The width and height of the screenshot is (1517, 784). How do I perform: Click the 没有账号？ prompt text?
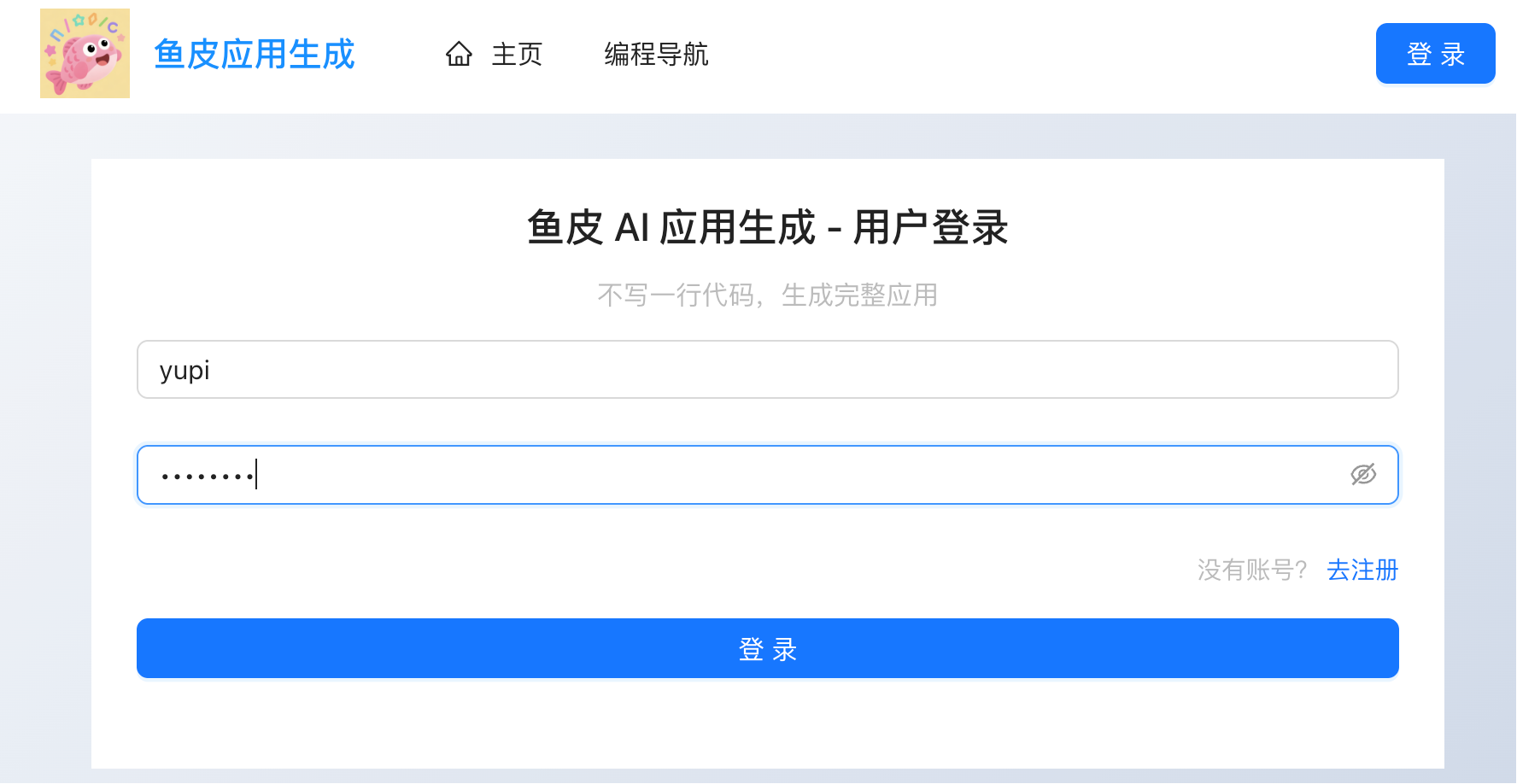click(x=1251, y=570)
